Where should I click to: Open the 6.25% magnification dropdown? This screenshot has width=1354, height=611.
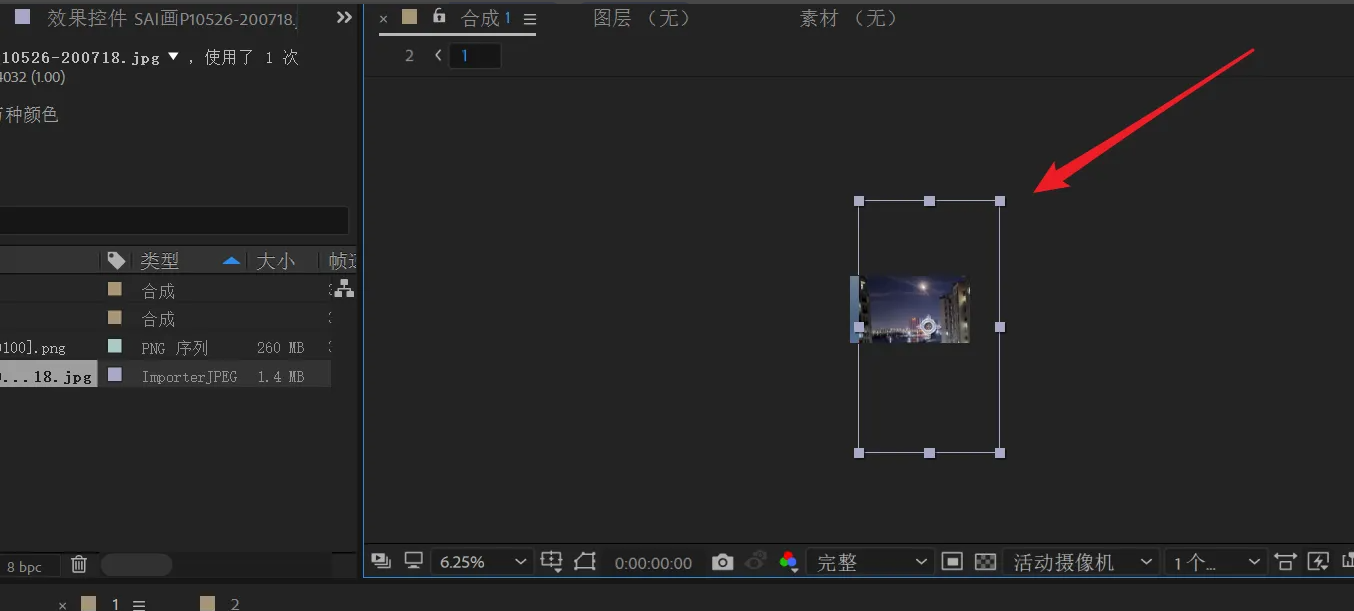pyautogui.click(x=480, y=562)
